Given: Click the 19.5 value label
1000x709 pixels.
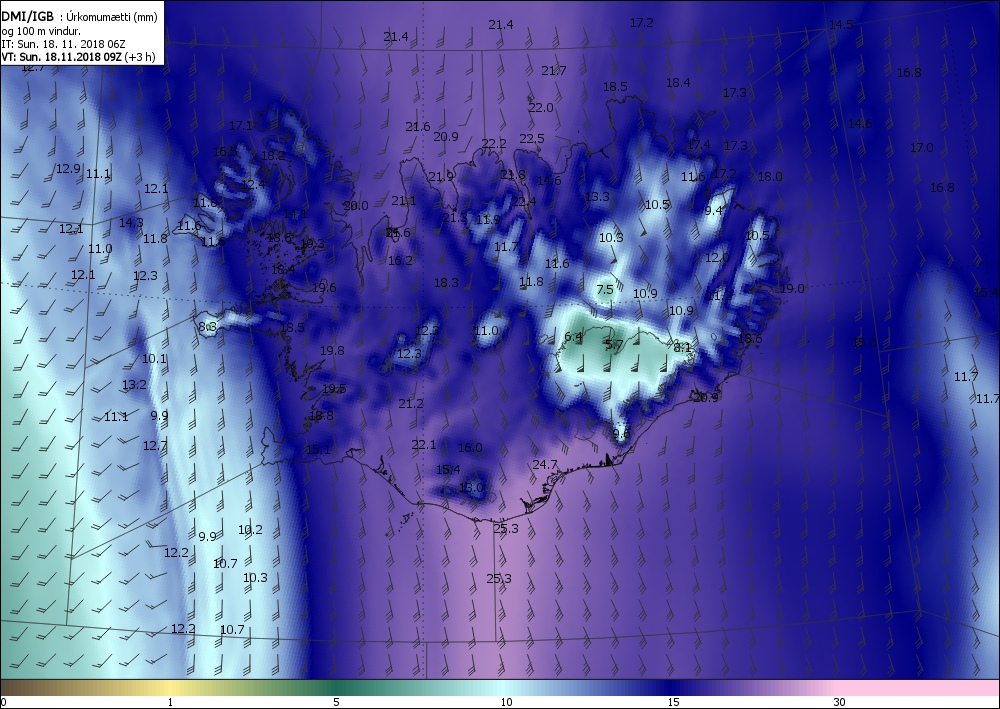Looking at the screenshot, I should tap(334, 388).
